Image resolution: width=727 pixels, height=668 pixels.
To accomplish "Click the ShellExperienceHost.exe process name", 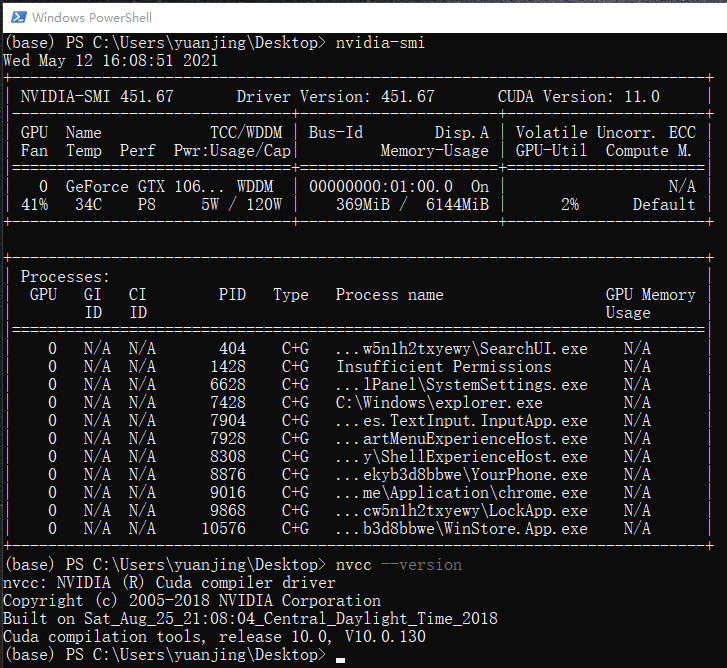I will pos(462,457).
